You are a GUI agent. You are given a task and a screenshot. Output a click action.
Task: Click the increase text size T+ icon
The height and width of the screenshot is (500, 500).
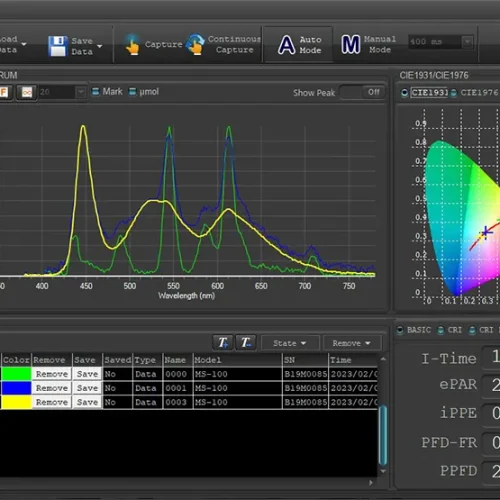[223, 342]
